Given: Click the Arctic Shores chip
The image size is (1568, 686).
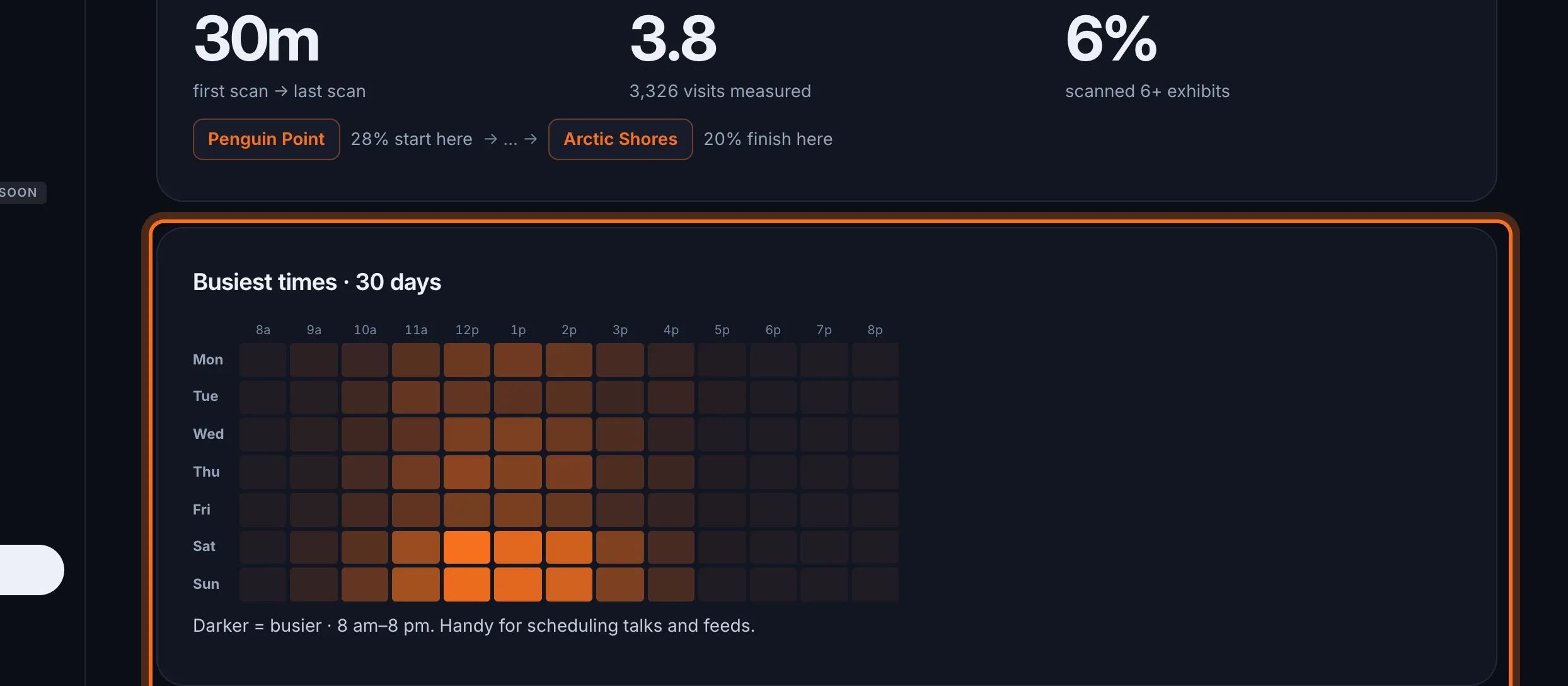Looking at the screenshot, I should [x=620, y=139].
